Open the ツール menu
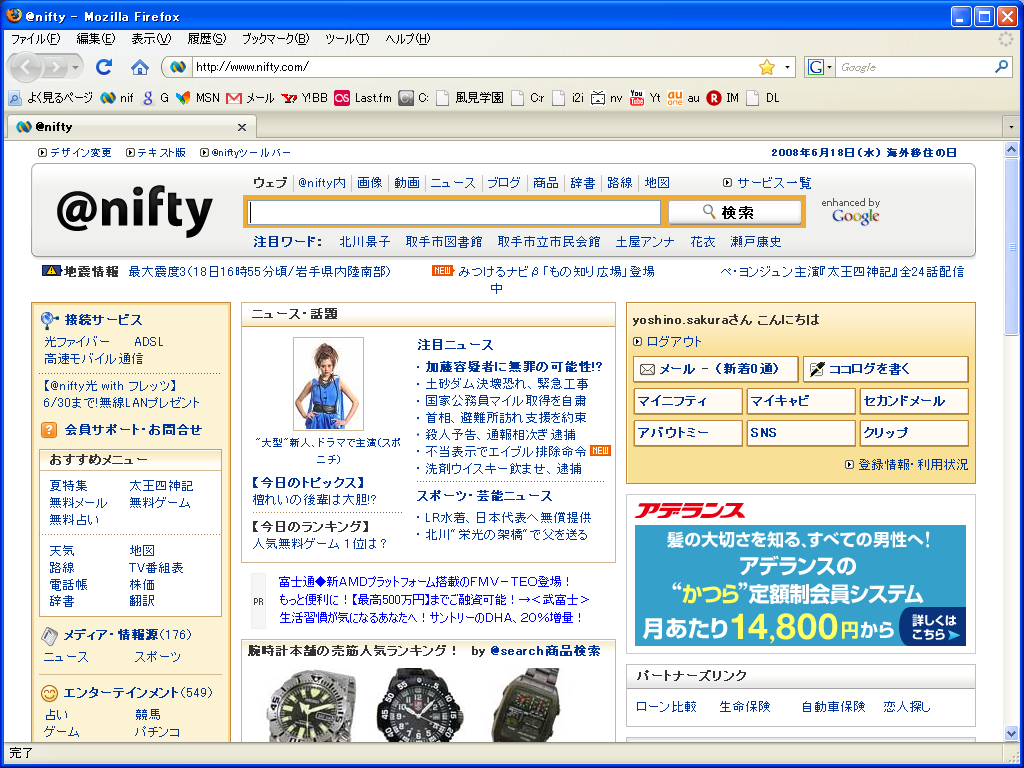The height and width of the screenshot is (768, 1024). click(347, 39)
